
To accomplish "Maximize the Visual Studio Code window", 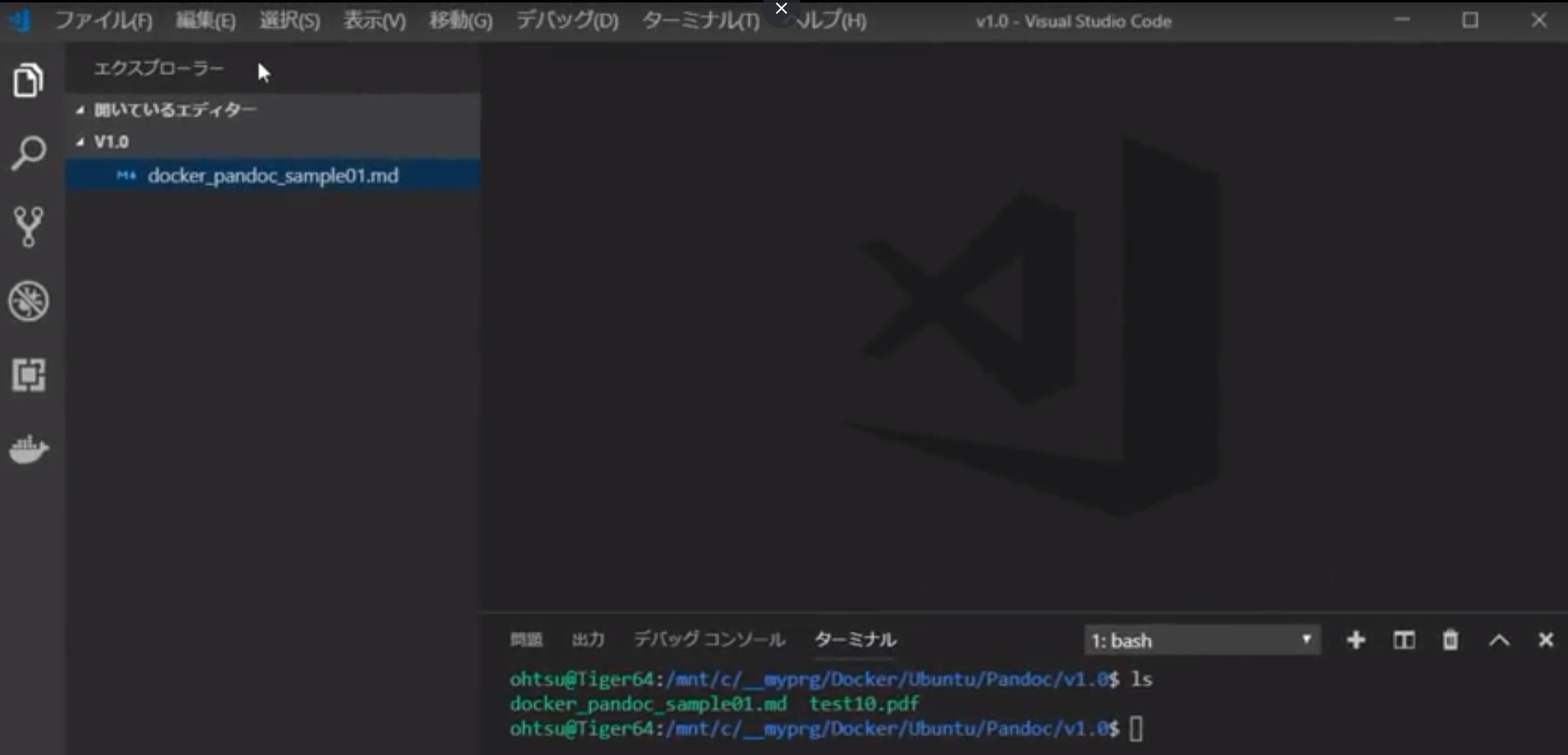I will tap(1470, 20).
